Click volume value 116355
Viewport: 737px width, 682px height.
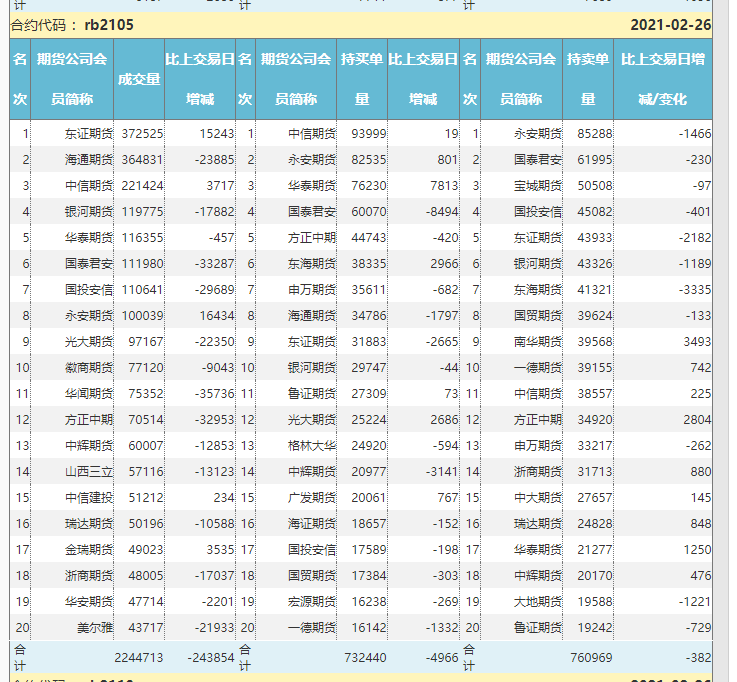(142, 238)
